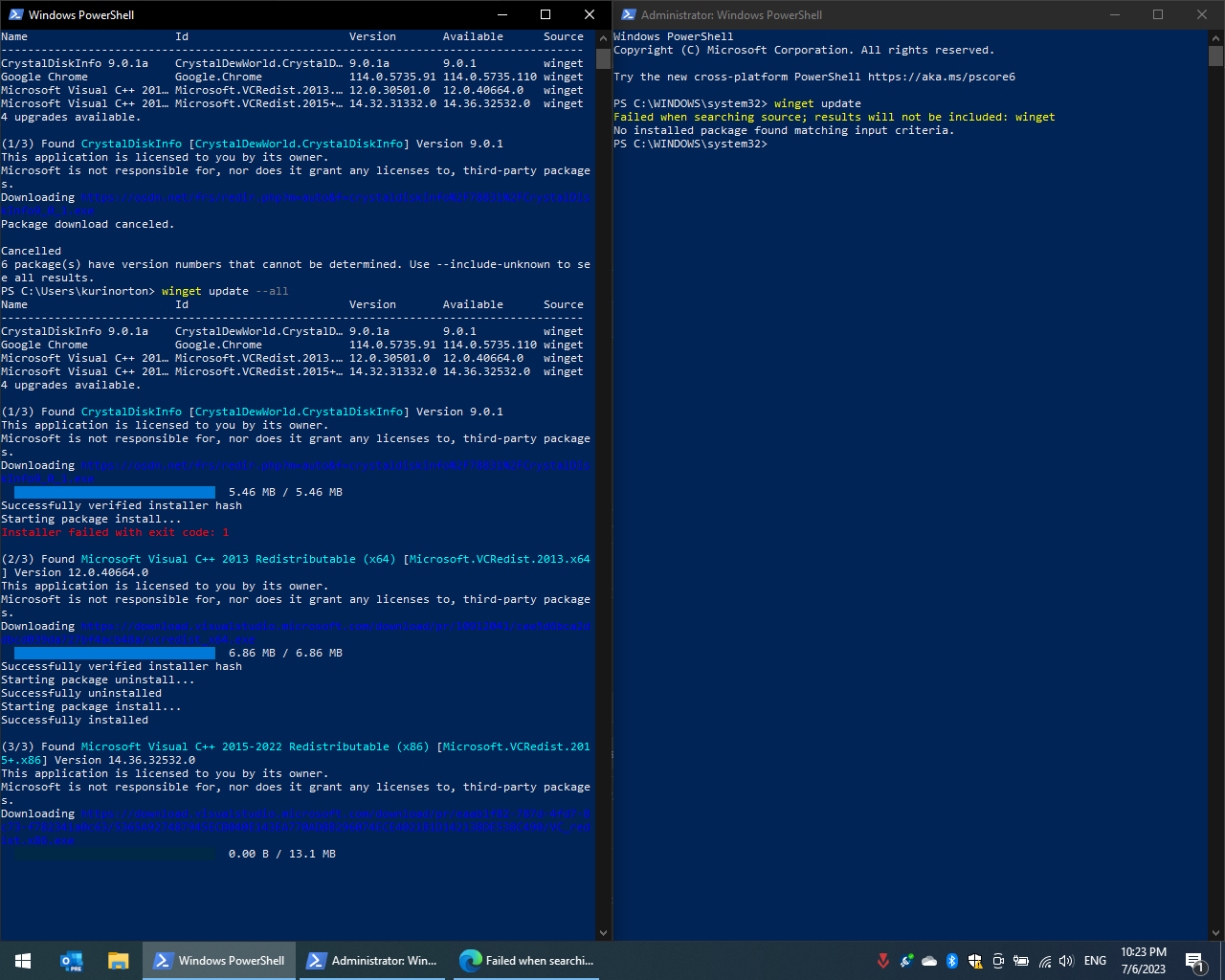Click 'Google Chrome' row in top table

(292, 77)
